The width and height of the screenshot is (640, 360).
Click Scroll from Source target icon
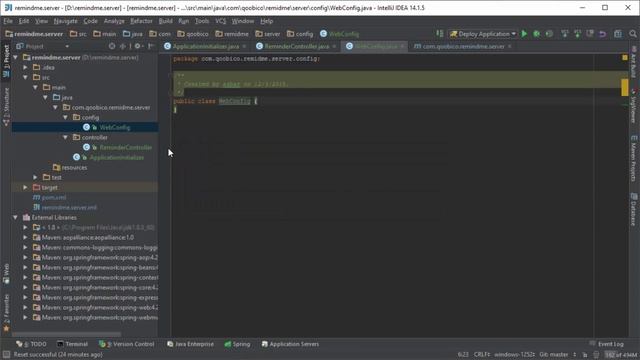tap(112, 47)
